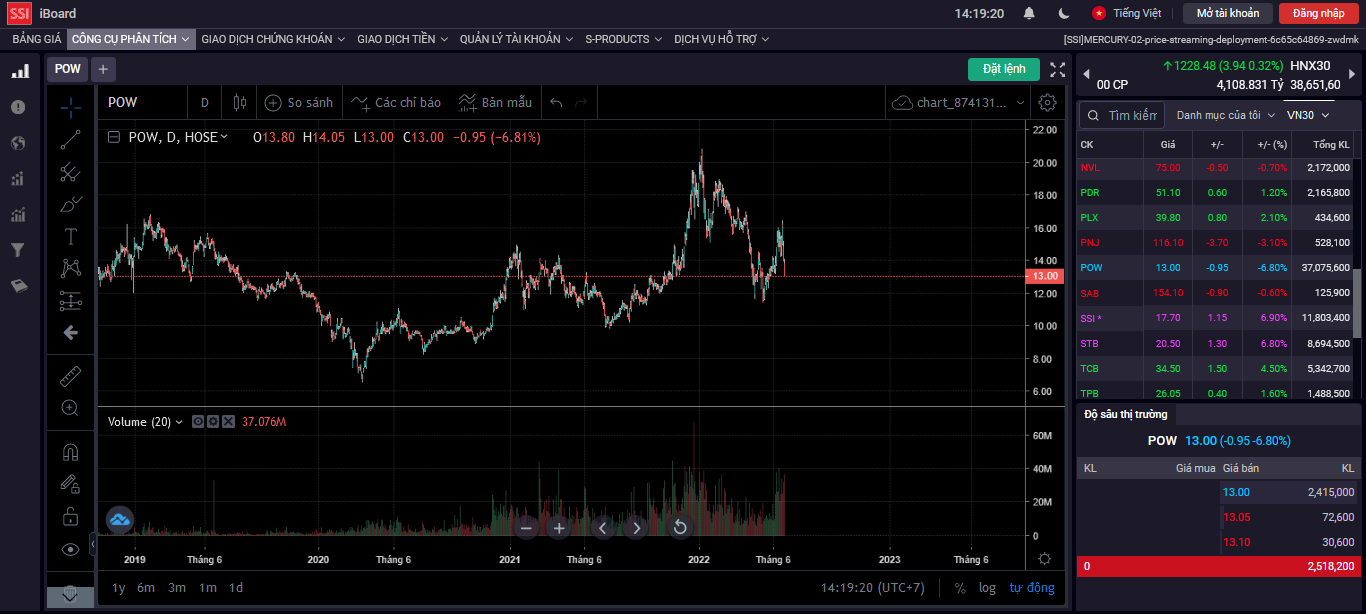Click the notification bell icon
The image size is (1366, 614).
click(x=1029, y=13)
